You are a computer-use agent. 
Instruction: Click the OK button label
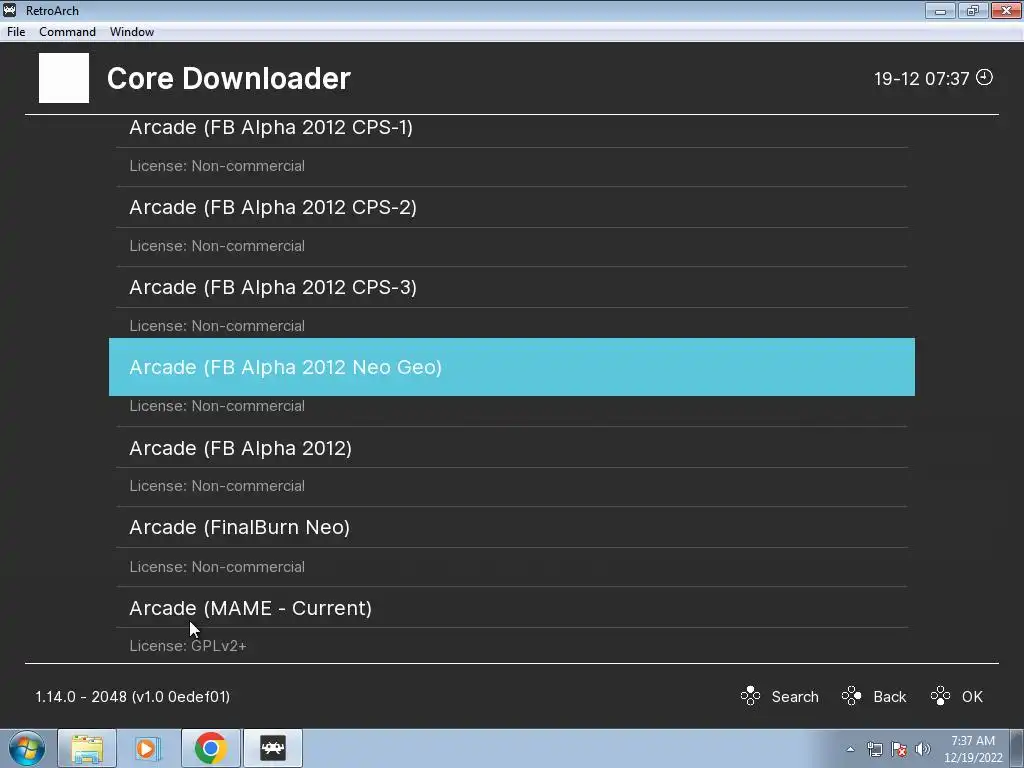pyautogui.click(x=972, y=697)
